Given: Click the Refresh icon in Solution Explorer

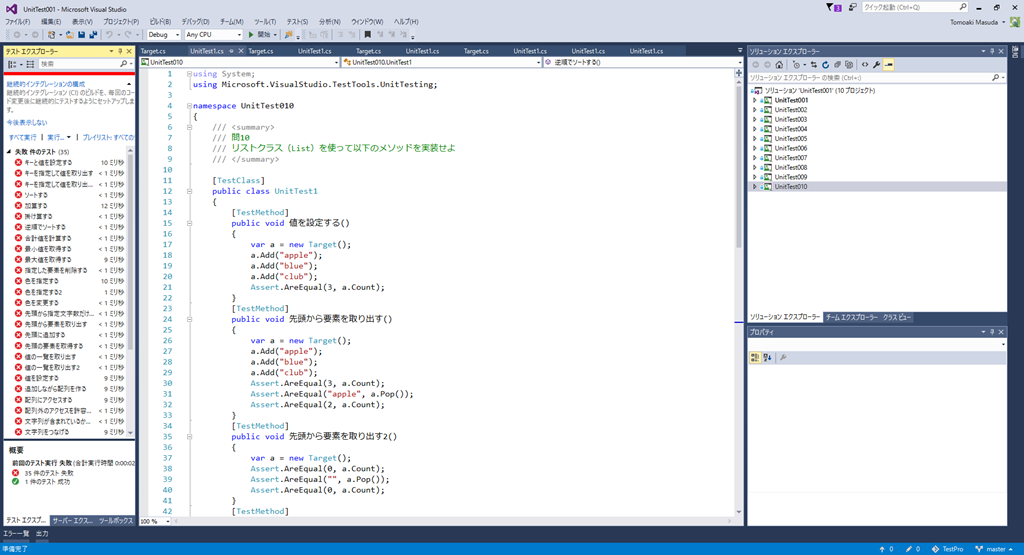Looking at the screenshot, I should (825, 64).
